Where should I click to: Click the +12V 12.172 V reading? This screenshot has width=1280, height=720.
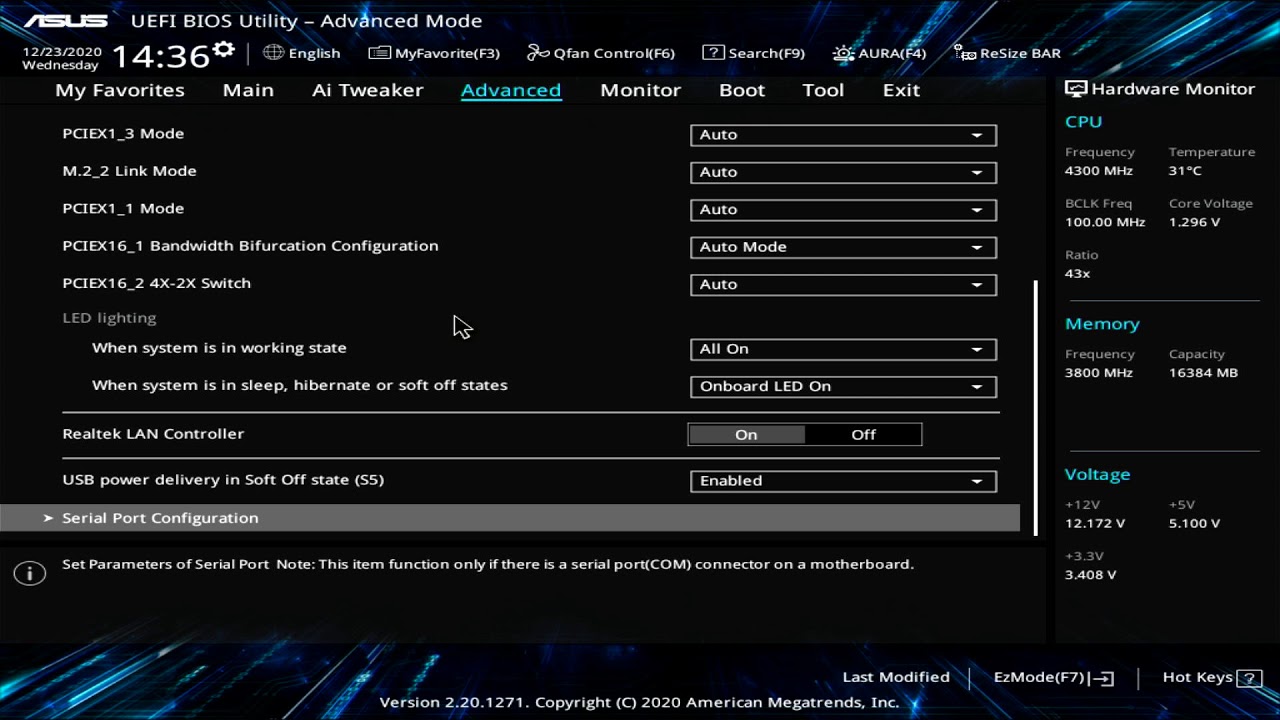1095,523
